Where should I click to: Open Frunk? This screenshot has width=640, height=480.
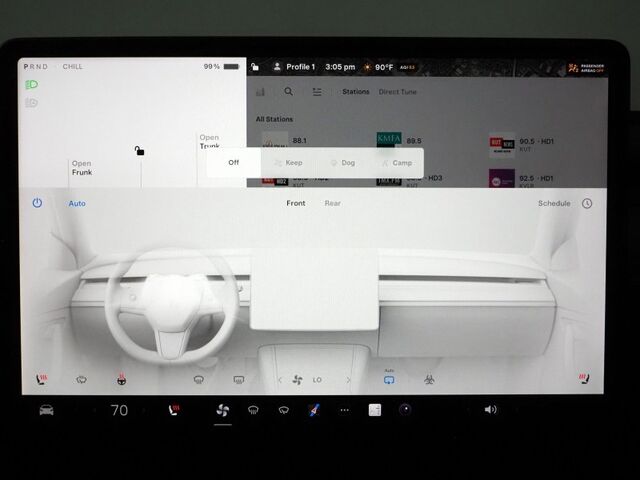tap(82, 168)
